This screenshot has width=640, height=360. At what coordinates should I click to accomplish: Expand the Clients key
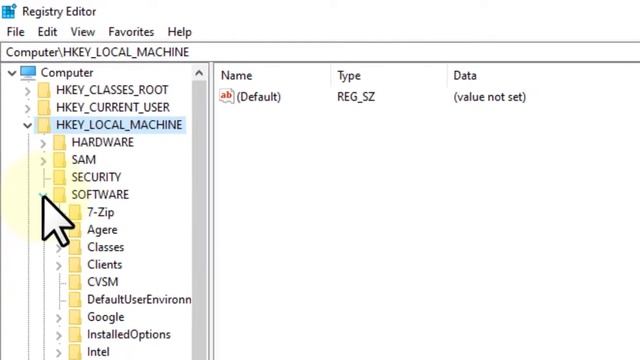pyautogui.click(x=59, y=266)
